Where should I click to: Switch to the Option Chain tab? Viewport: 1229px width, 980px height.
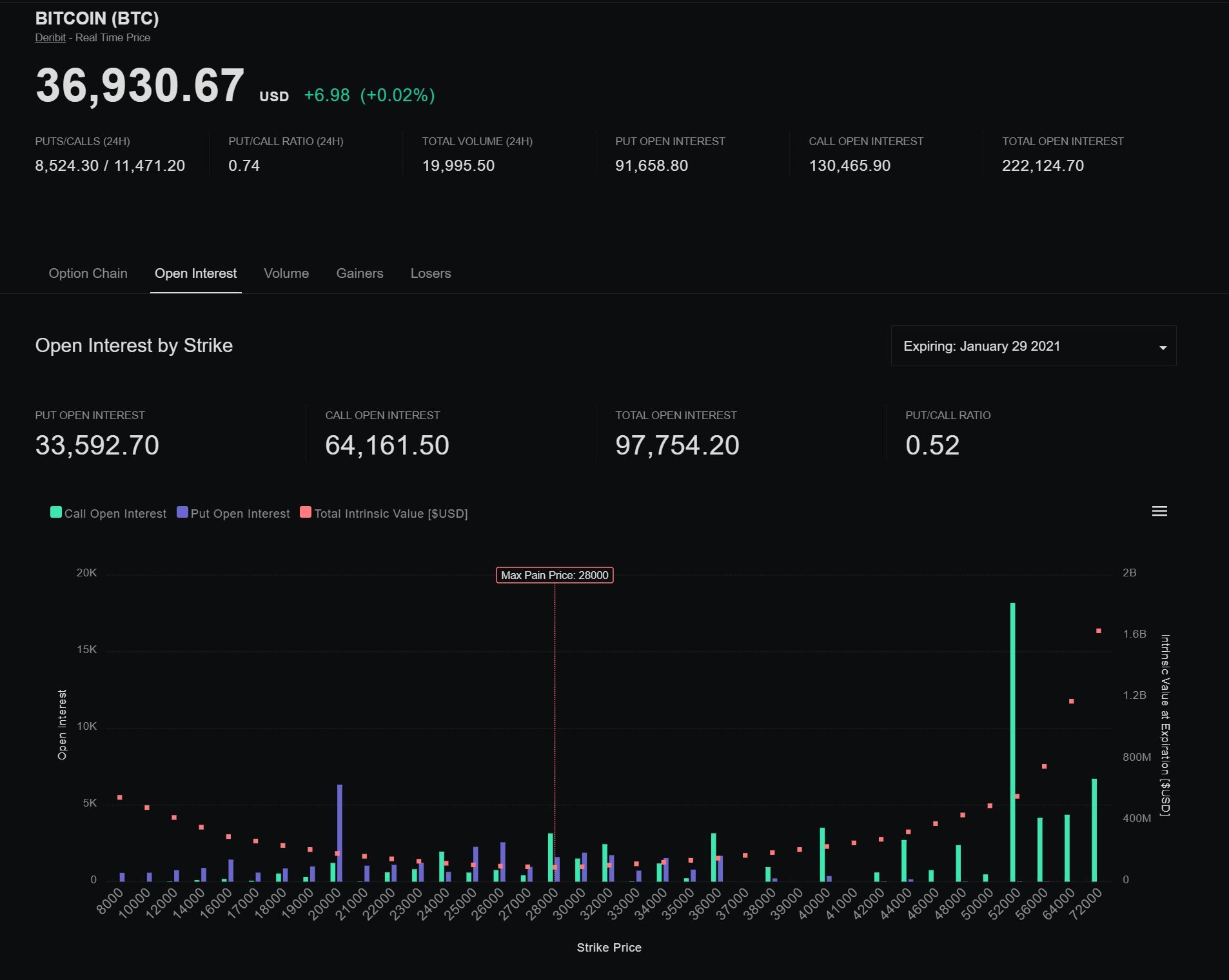coord(88,273)
